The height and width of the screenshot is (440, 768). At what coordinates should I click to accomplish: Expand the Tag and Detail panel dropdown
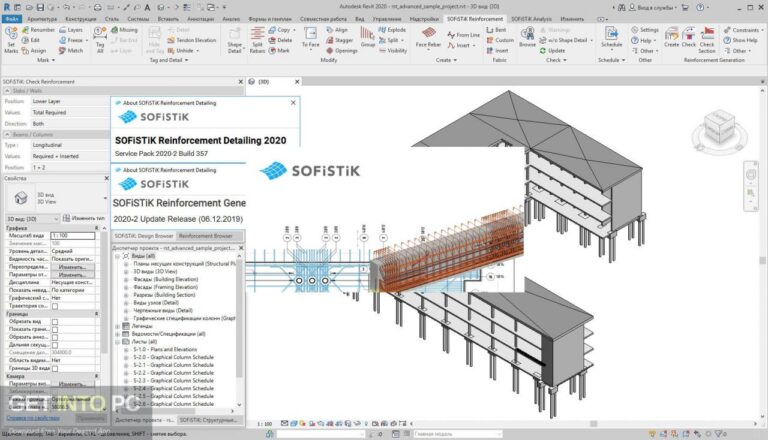click(169, 60)
